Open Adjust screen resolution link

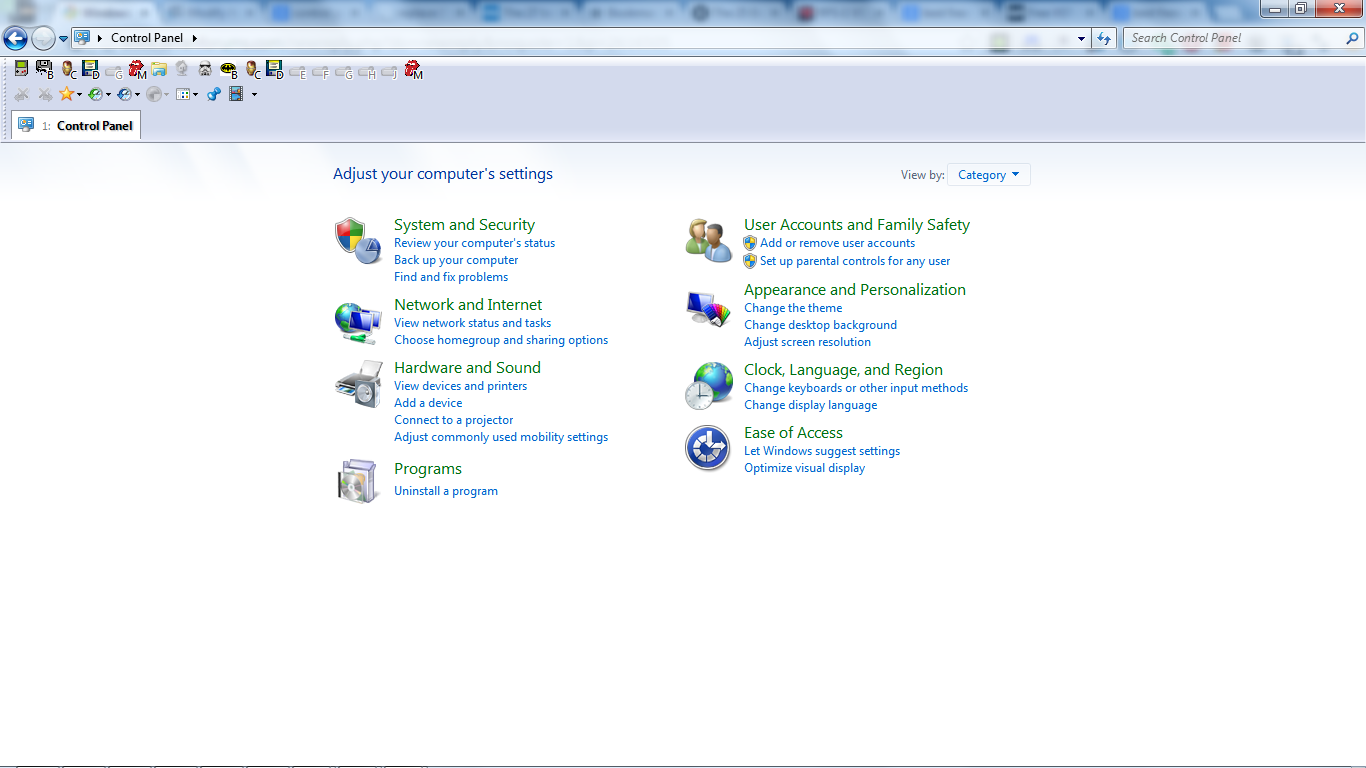click(x=807, y=342)
